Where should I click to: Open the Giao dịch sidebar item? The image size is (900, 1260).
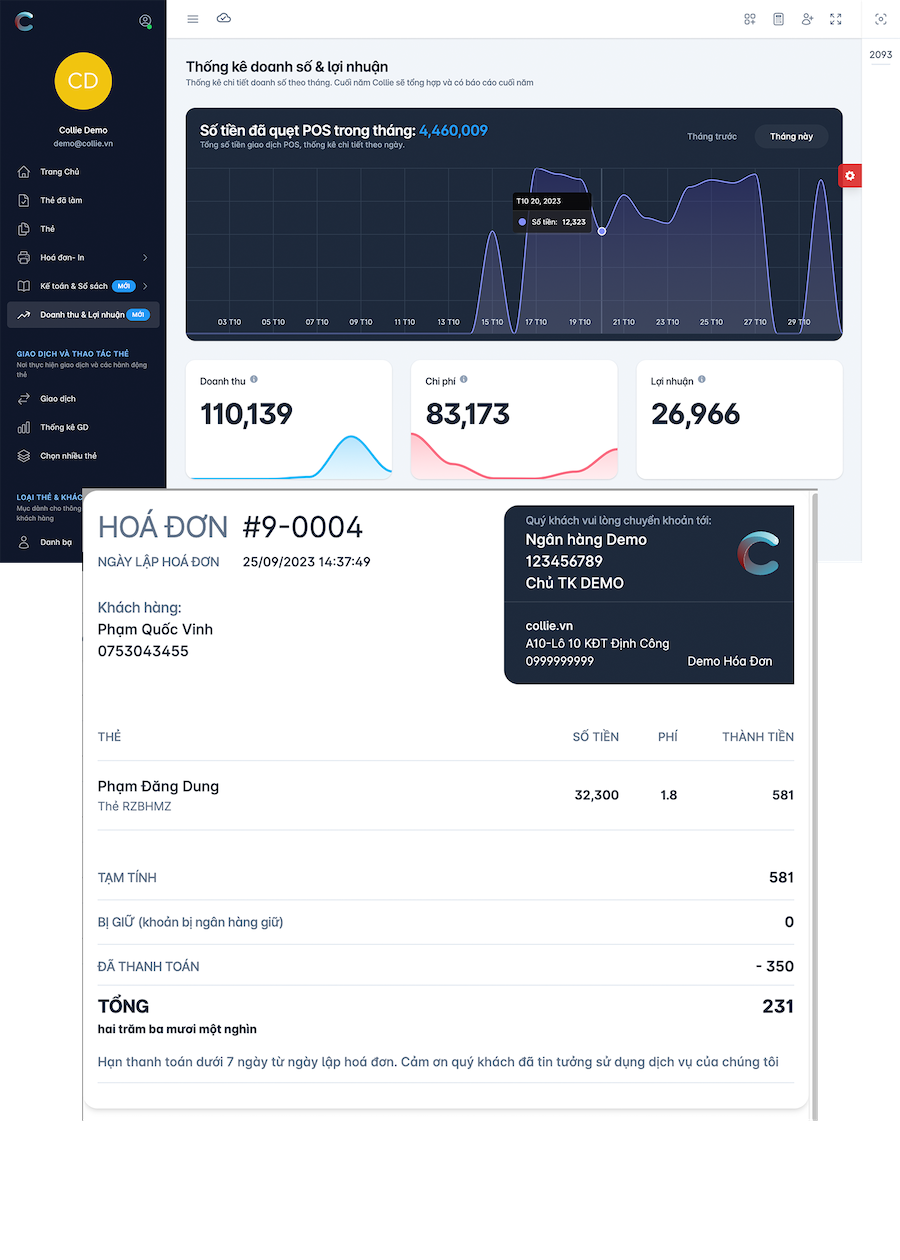pos(57,399)
